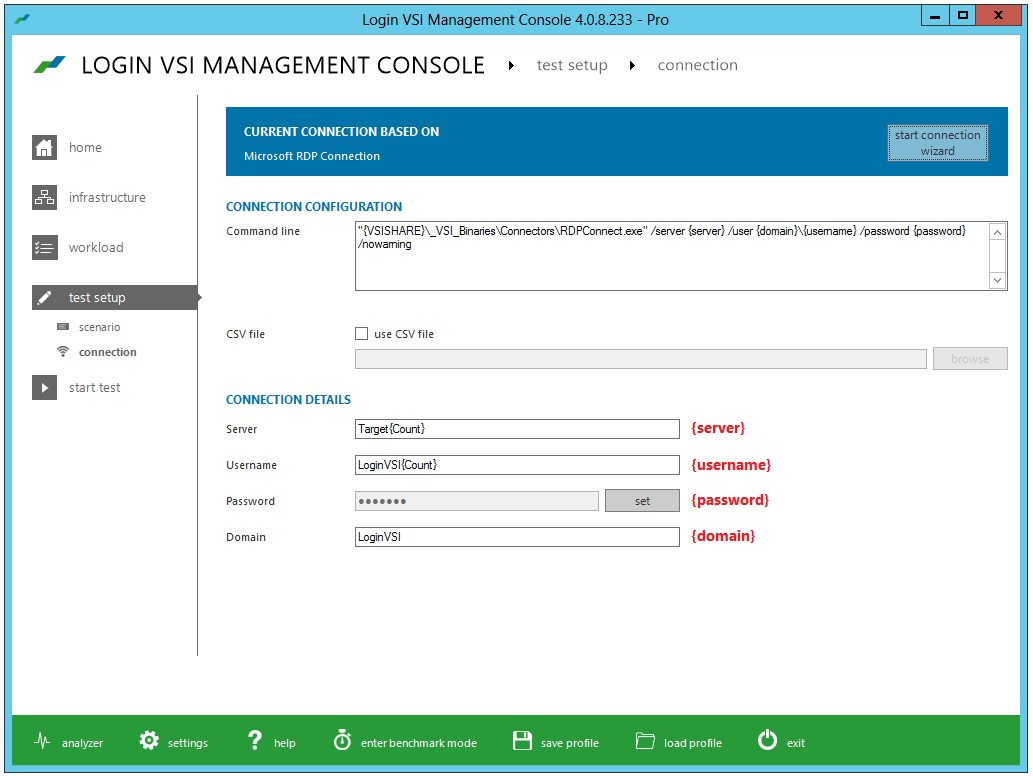This screenshot has height=776, width=1033.
Task: Click the arrow before connection breadcrumb
Action: click(x=632, y=65)
